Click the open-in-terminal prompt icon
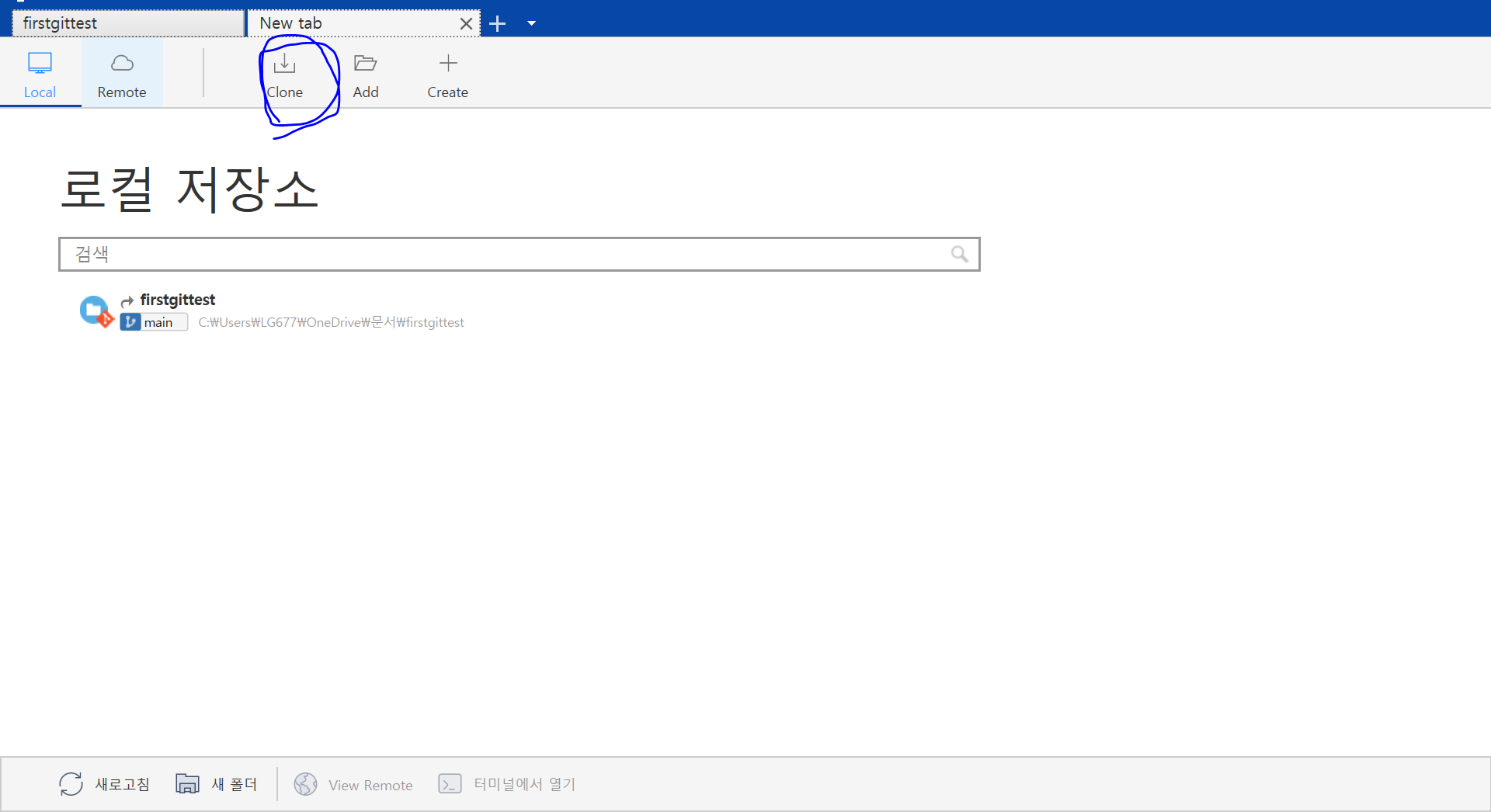 click(x=450, y=784)
